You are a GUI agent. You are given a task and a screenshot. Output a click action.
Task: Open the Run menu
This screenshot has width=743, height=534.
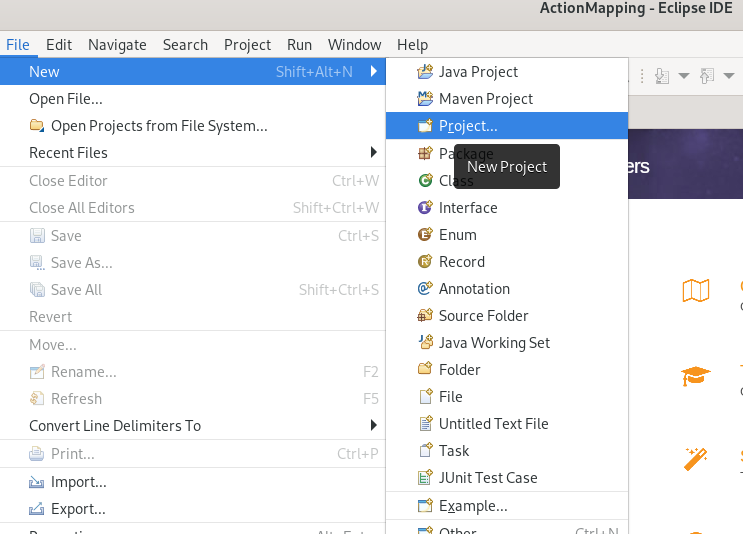(299, 45)
